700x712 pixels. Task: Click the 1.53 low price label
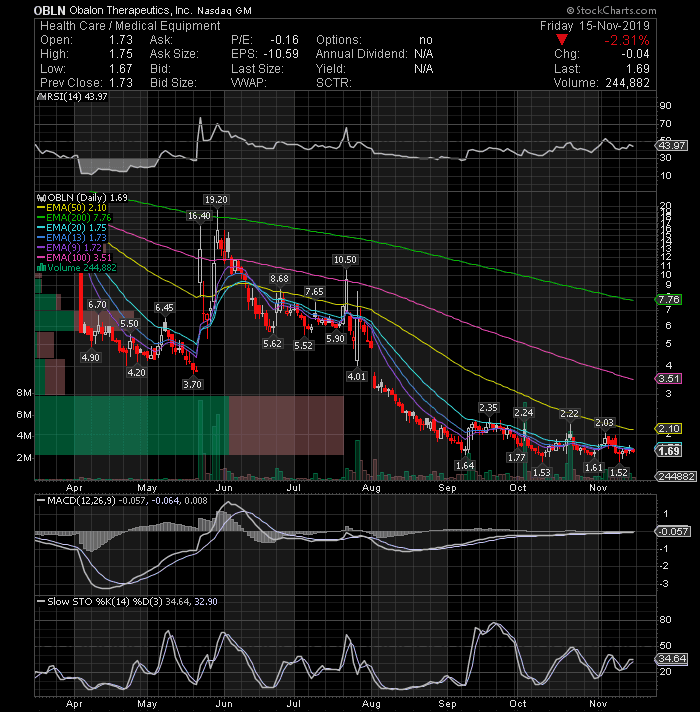541,473
